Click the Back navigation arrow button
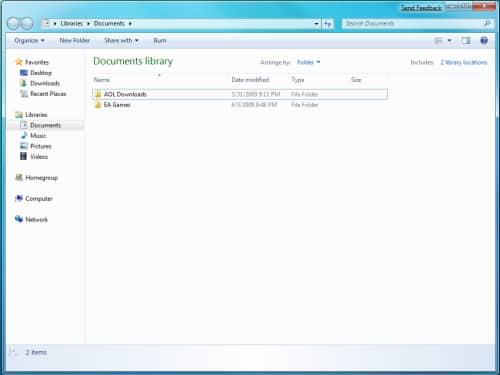500x375 pixels. click(13, 23)
